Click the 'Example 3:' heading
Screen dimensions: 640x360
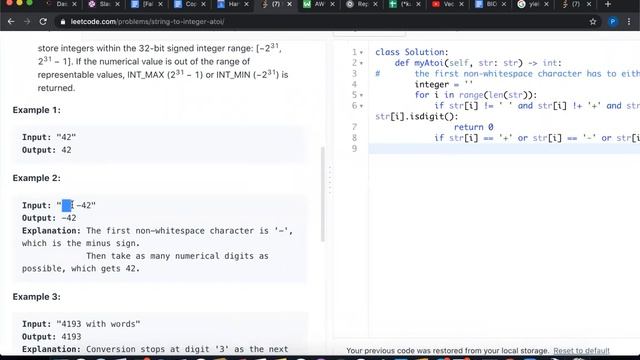[36, 297]
